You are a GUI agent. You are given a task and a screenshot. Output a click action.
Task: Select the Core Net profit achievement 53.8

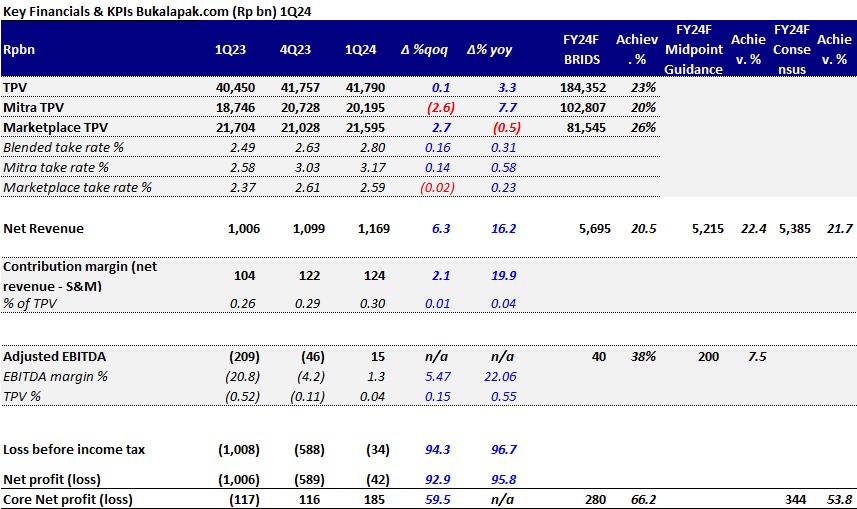(x=840, y=500)
